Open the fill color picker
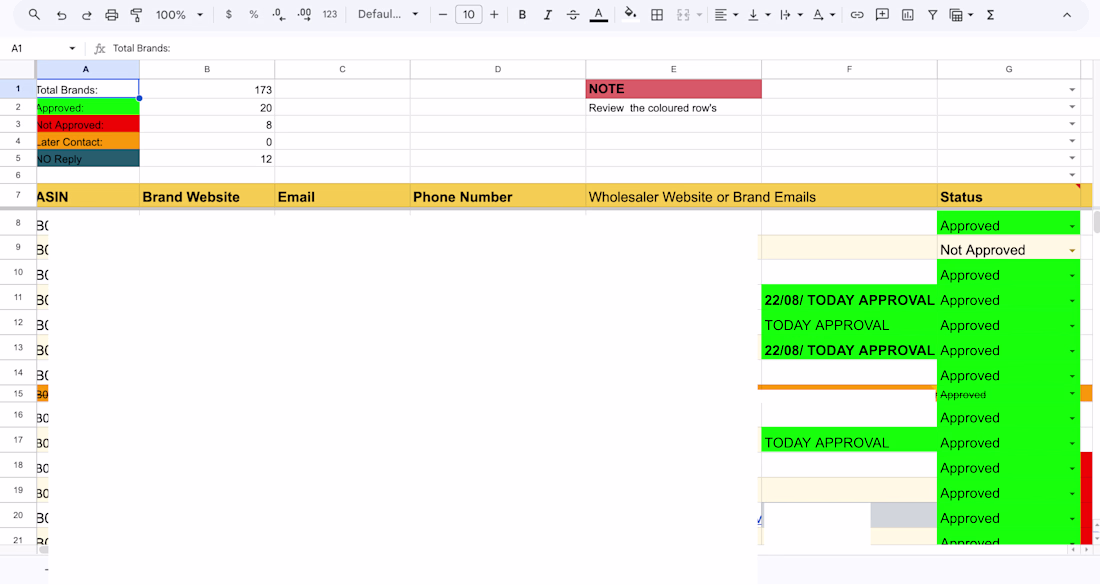The height and width of the screenshot is (585, 1100). pyautogui.click(x=630, y=14)
